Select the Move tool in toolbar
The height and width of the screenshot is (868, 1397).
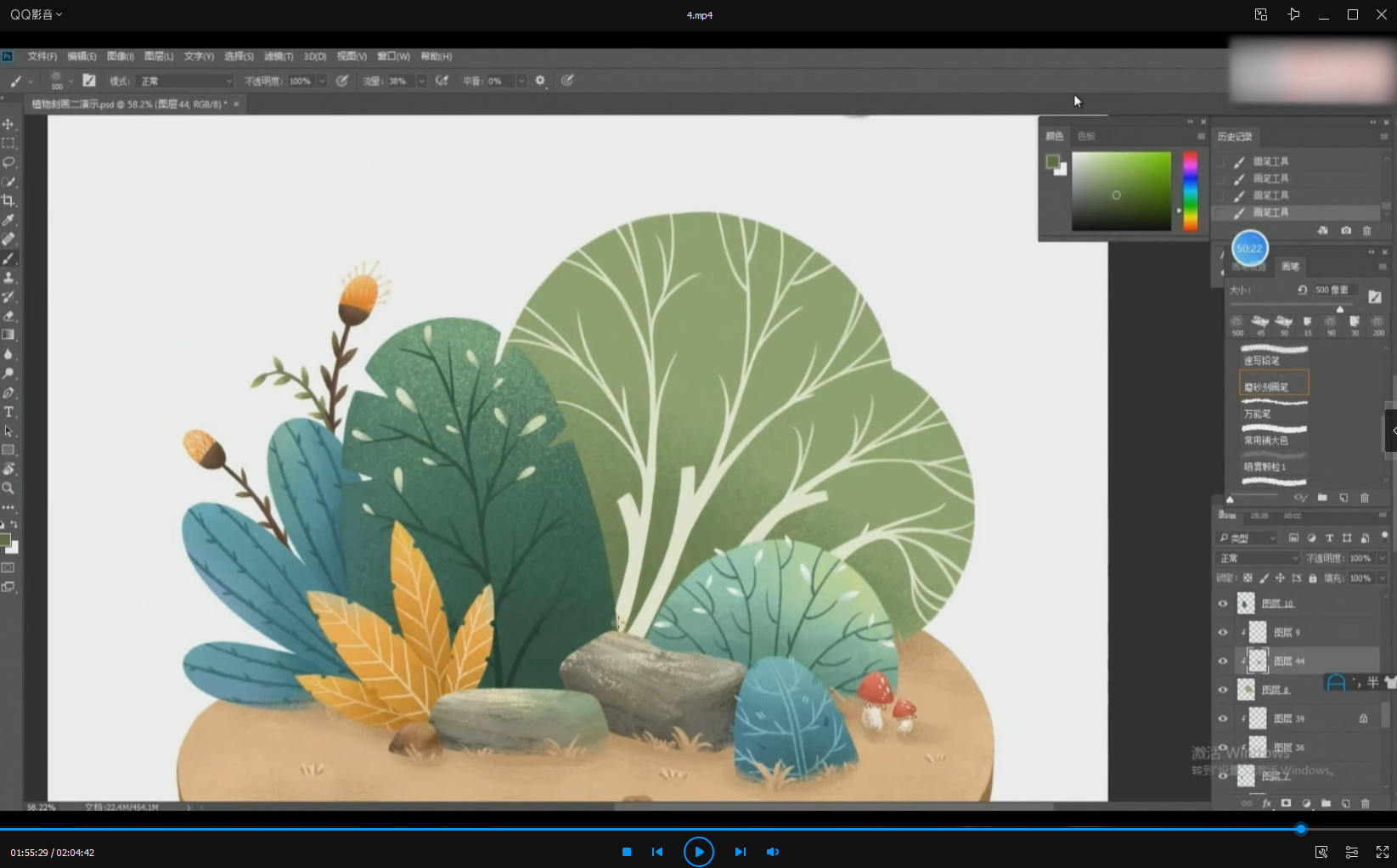coord(8,124)
